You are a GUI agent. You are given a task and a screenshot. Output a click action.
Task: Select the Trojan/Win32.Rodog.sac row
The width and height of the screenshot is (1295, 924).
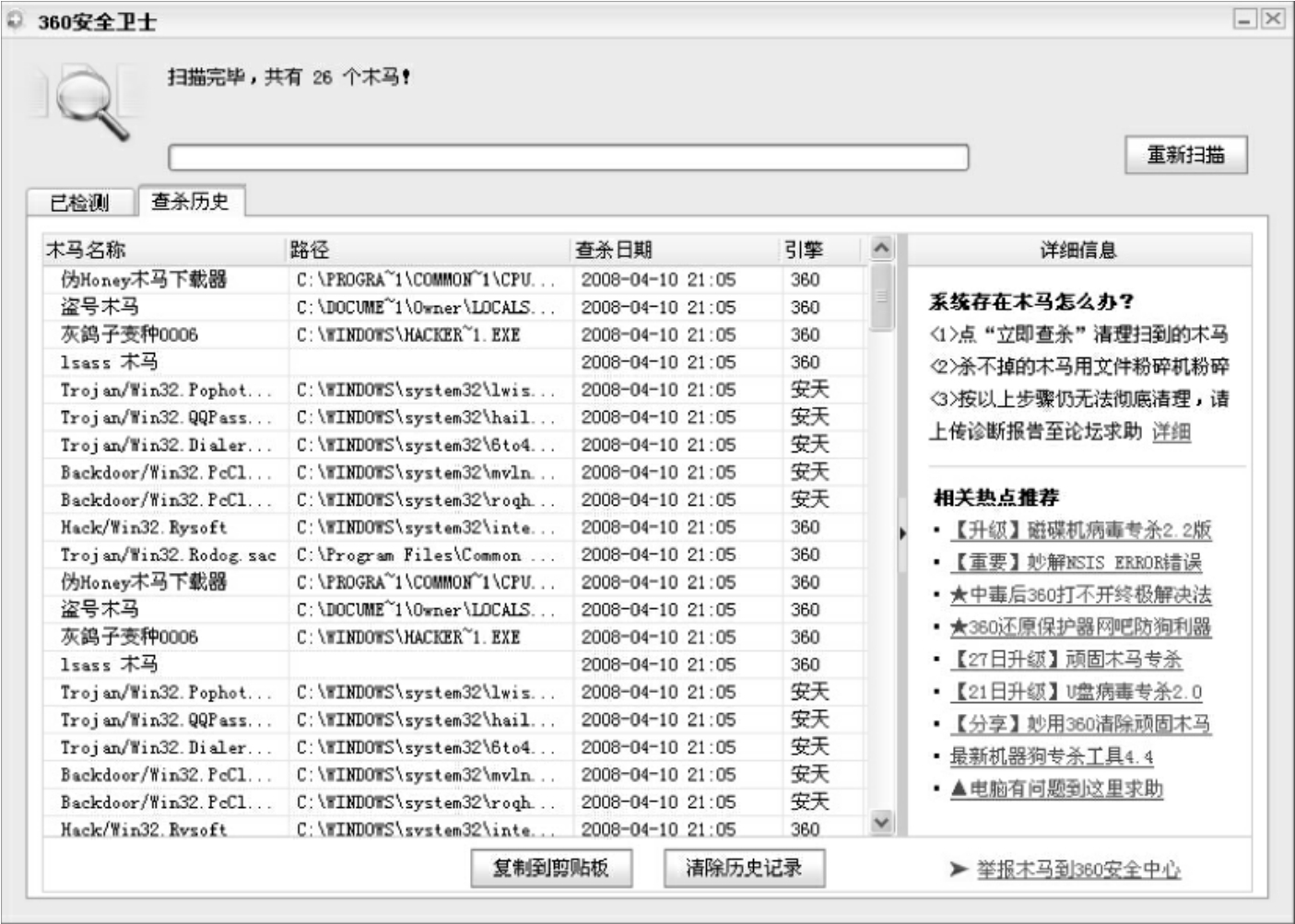[453, 555]
